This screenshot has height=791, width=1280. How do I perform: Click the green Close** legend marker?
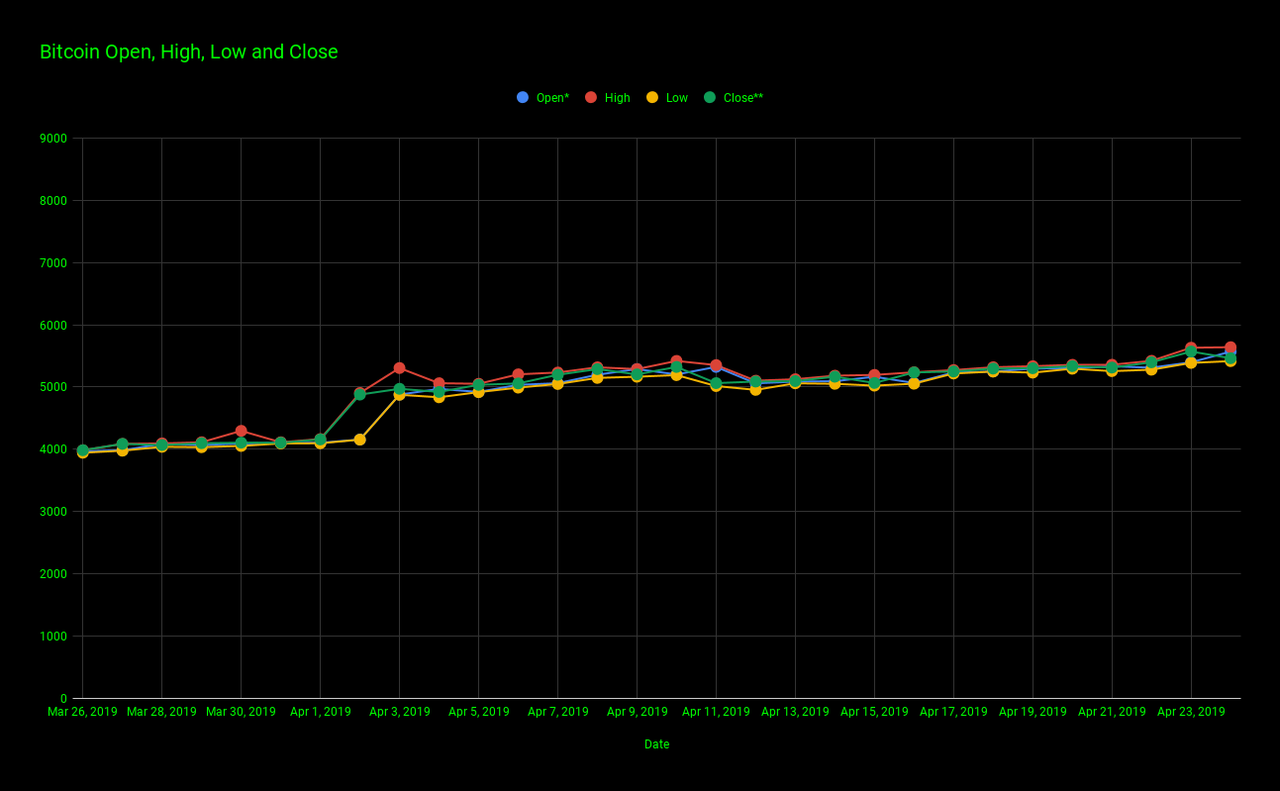(710, 97)
